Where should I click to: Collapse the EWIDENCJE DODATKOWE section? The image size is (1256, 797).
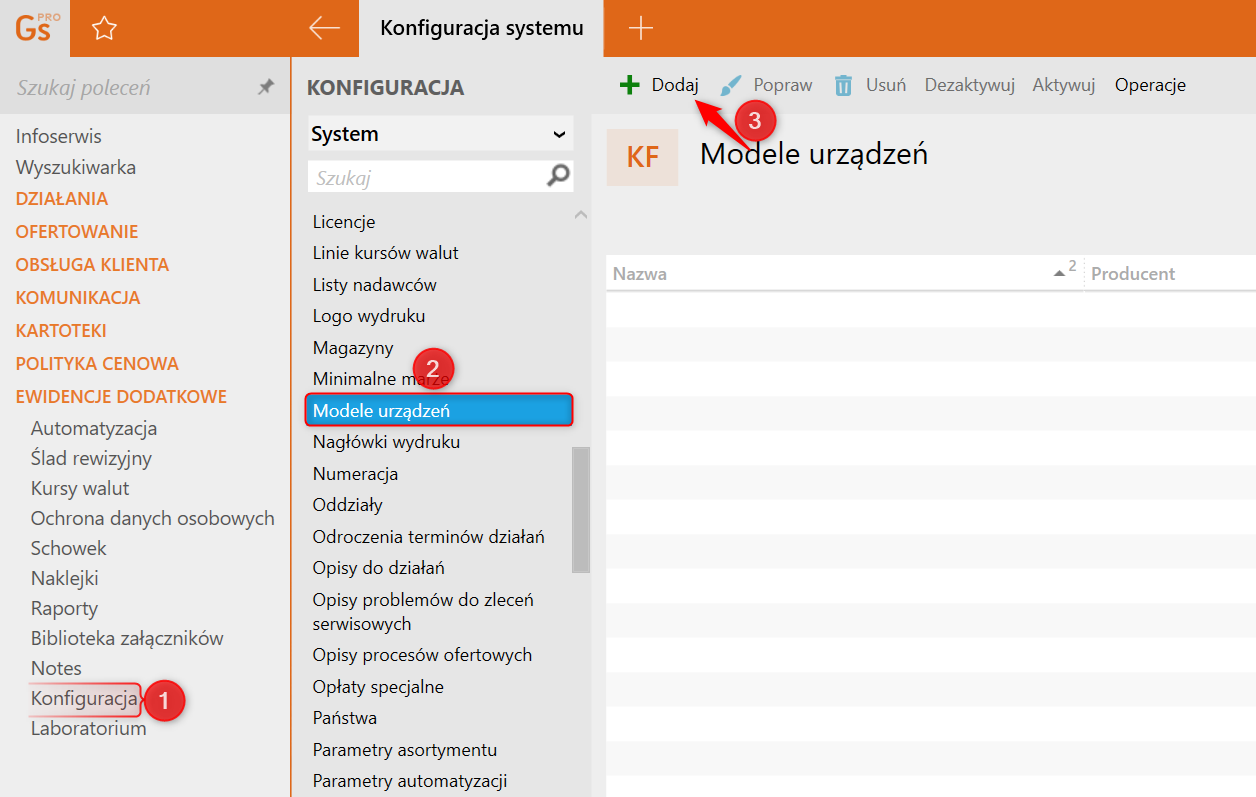tap(121, 397)
